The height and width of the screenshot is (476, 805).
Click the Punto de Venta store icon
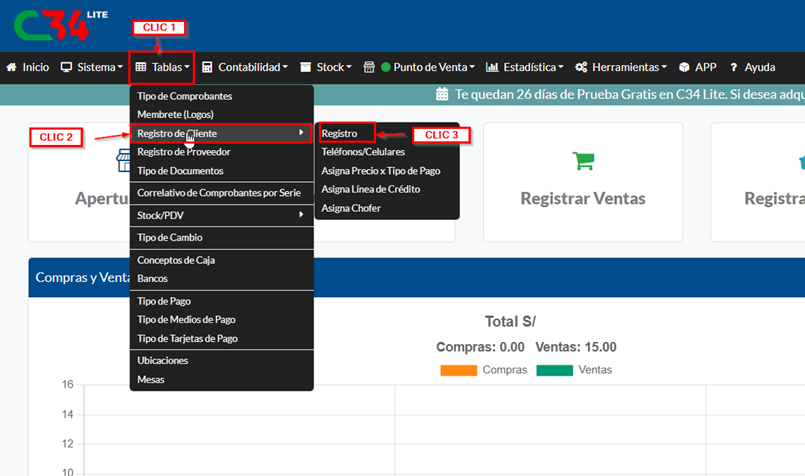pos(369,67)
